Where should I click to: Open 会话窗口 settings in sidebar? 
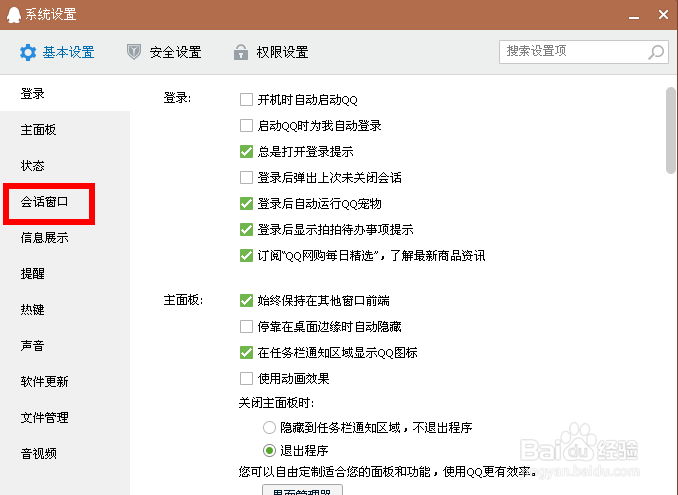(x=65, y=201)
